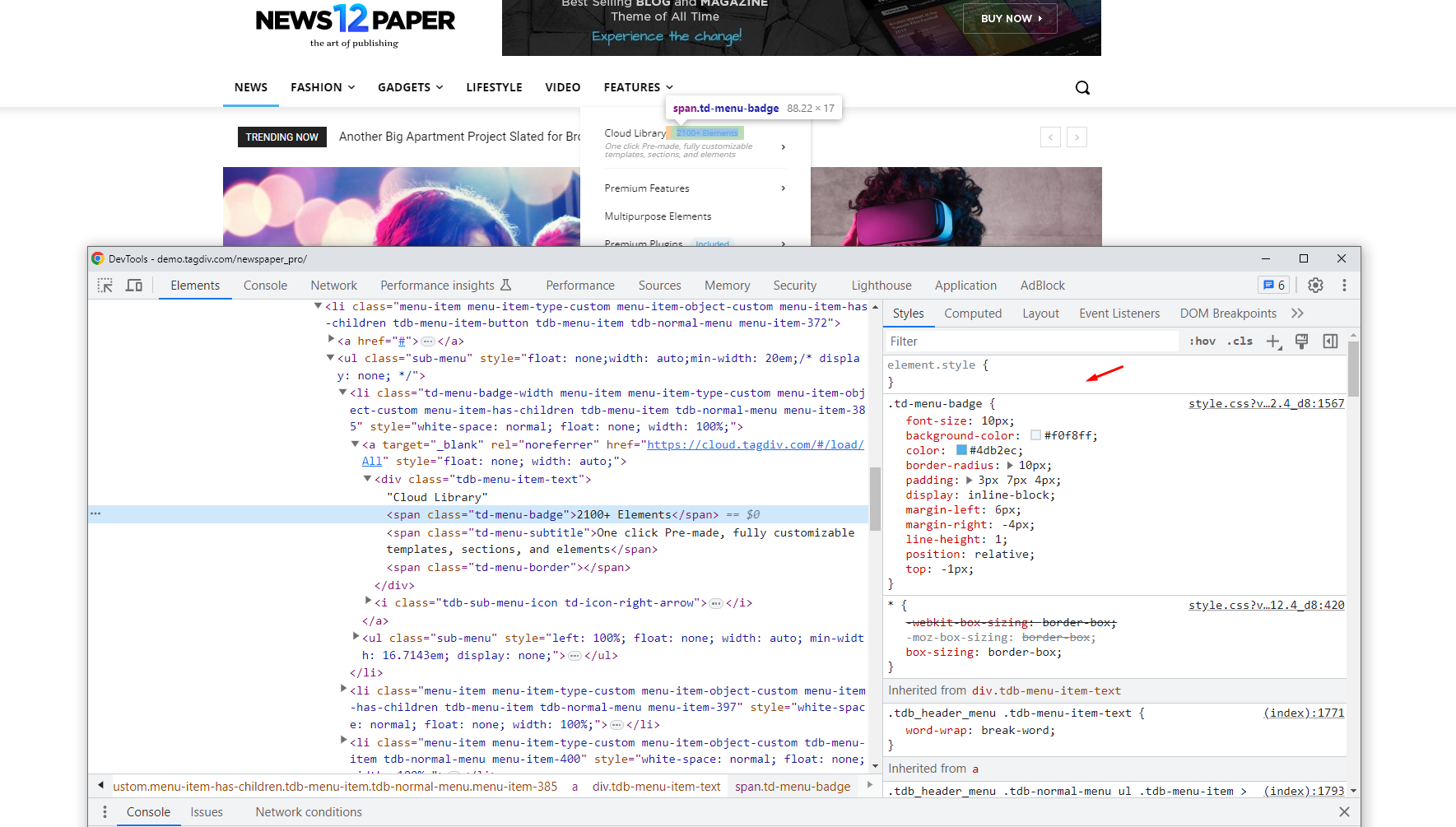Screen dimensions: 1456x827
Task: Click the ellipsis beside the selected span row
Action: click(x=95, y=513)
